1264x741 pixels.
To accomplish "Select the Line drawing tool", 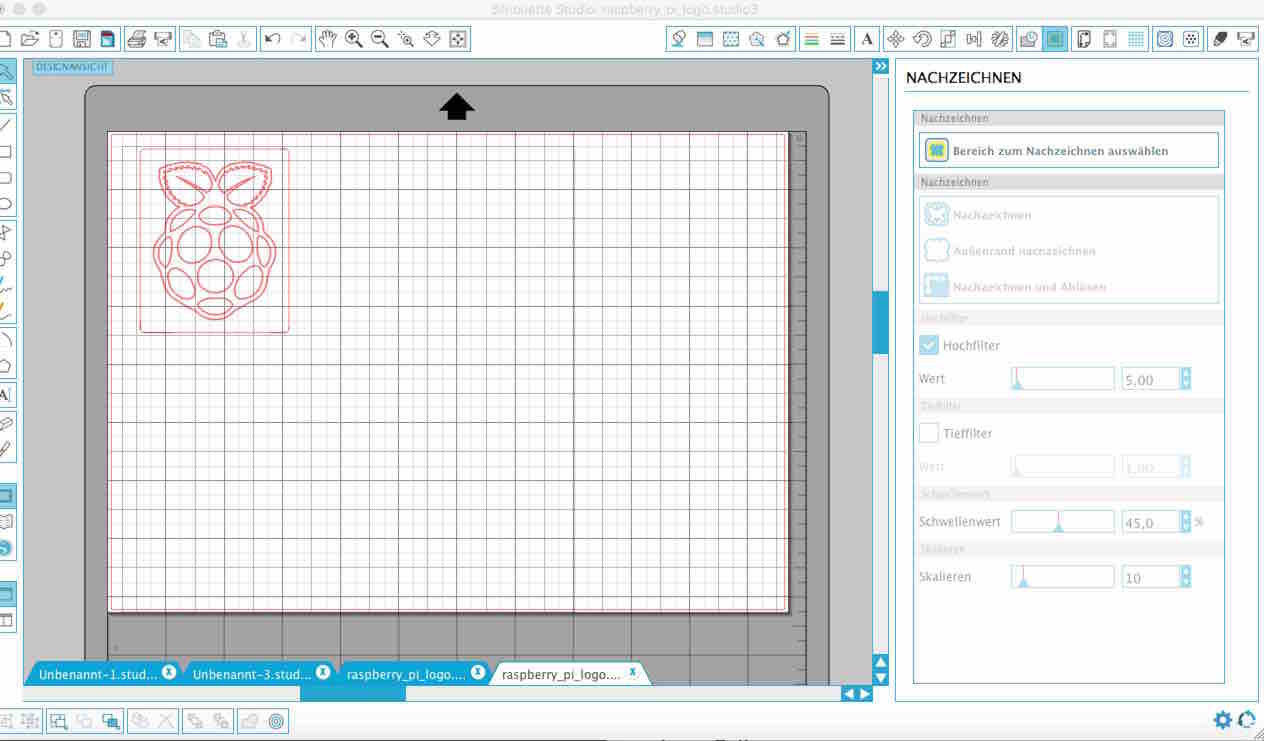I will (x=6, y=126).
